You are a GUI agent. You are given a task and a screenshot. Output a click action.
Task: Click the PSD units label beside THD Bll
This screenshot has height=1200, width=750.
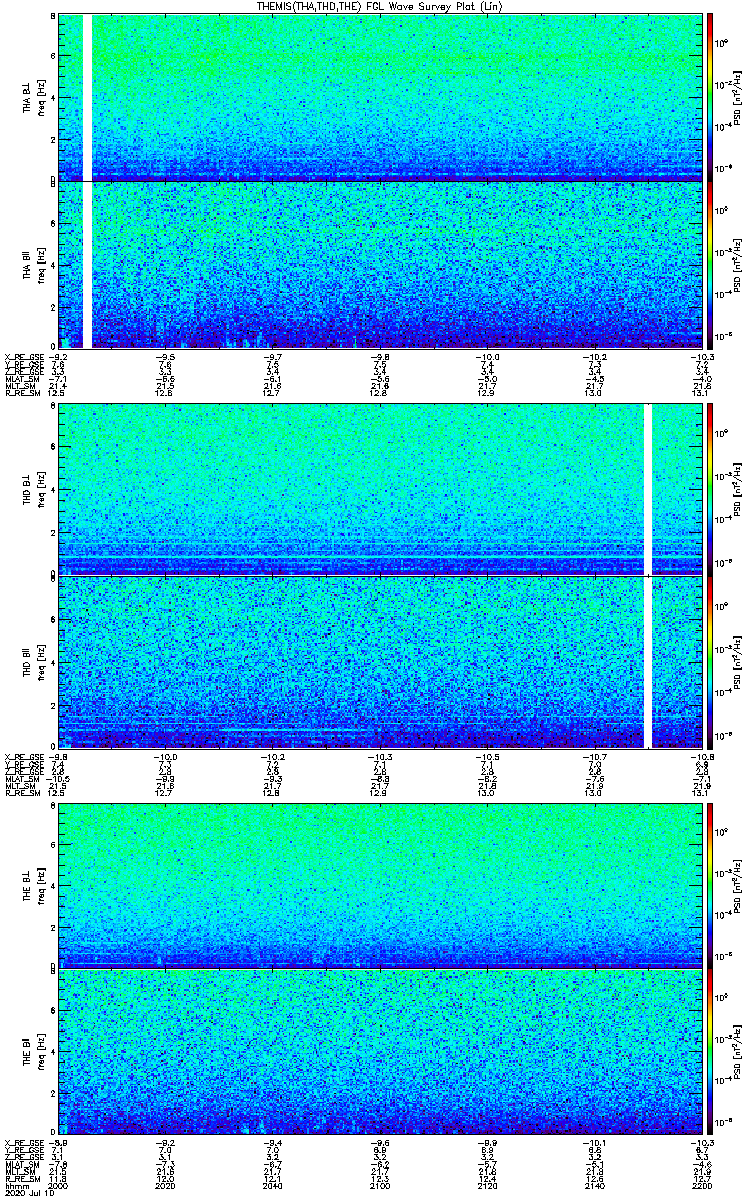point(738,662)
